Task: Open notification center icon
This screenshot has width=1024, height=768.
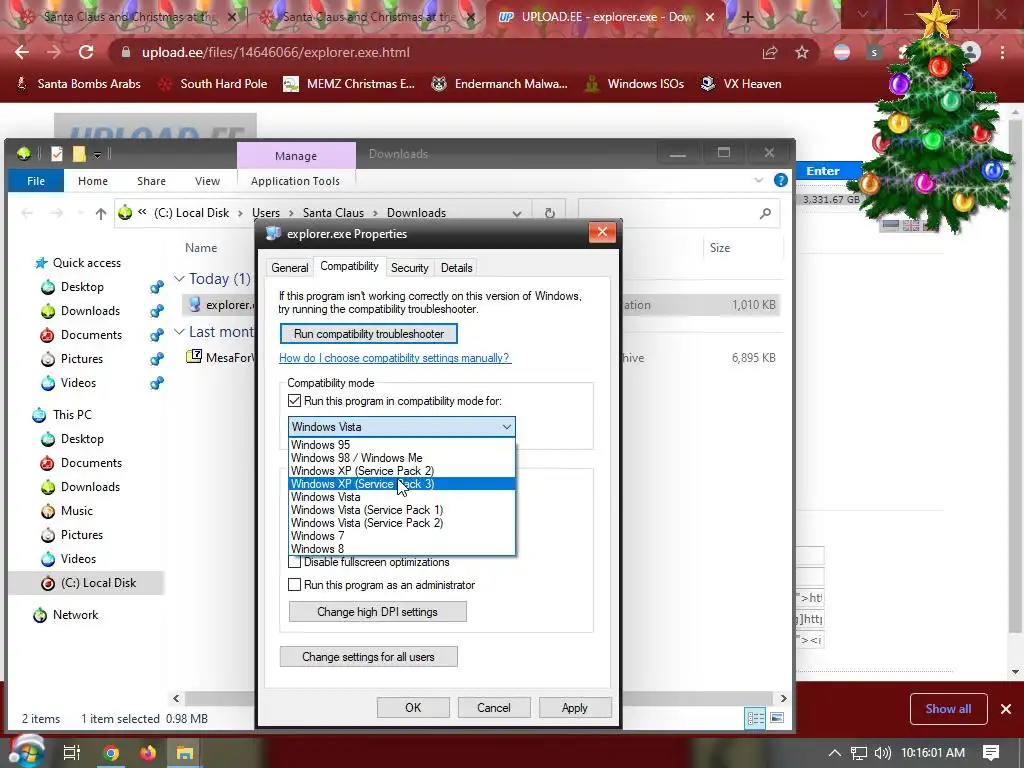Action: point(991,753)
